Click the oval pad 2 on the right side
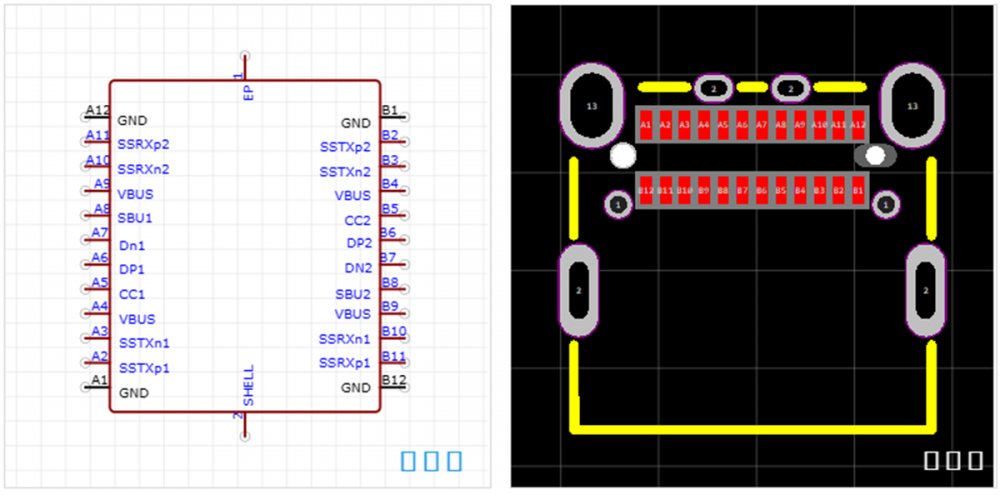The image size is (1000, 495). [926, 290]
